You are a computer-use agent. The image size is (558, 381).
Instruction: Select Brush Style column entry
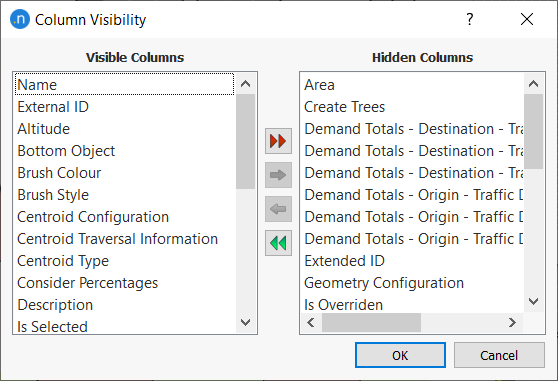pyautogui.click(x=125, y=195)
